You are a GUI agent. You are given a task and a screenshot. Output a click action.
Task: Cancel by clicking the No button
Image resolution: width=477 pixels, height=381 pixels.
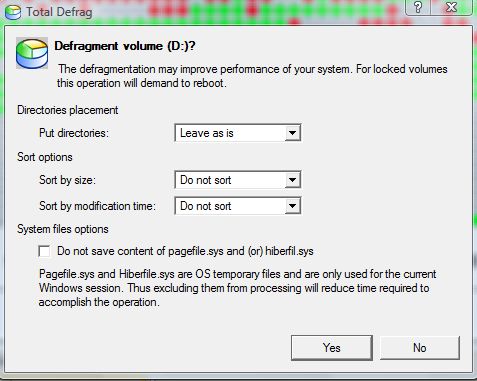pos(420,348)
